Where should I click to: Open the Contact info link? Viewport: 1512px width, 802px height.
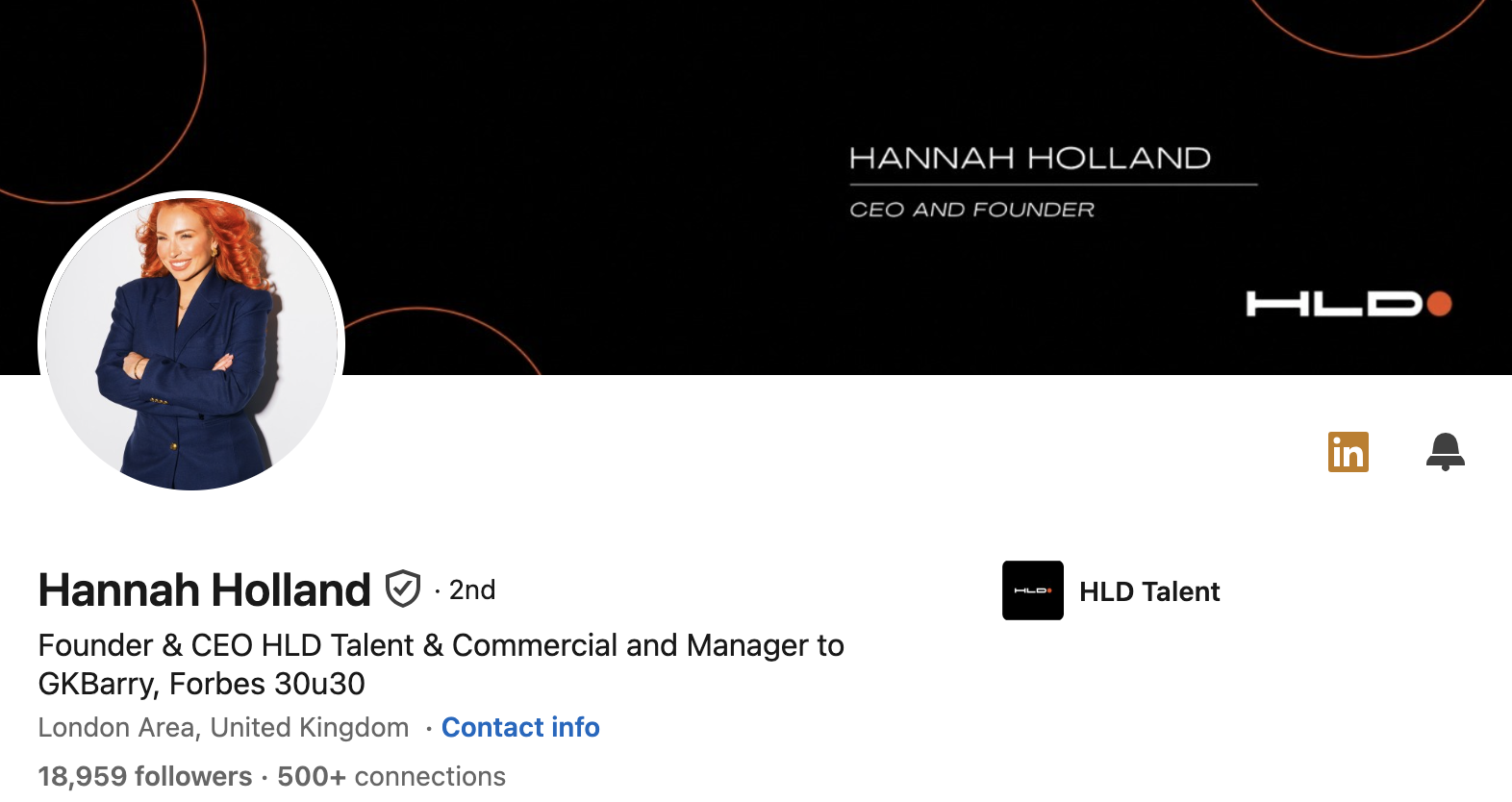(520, 728)
